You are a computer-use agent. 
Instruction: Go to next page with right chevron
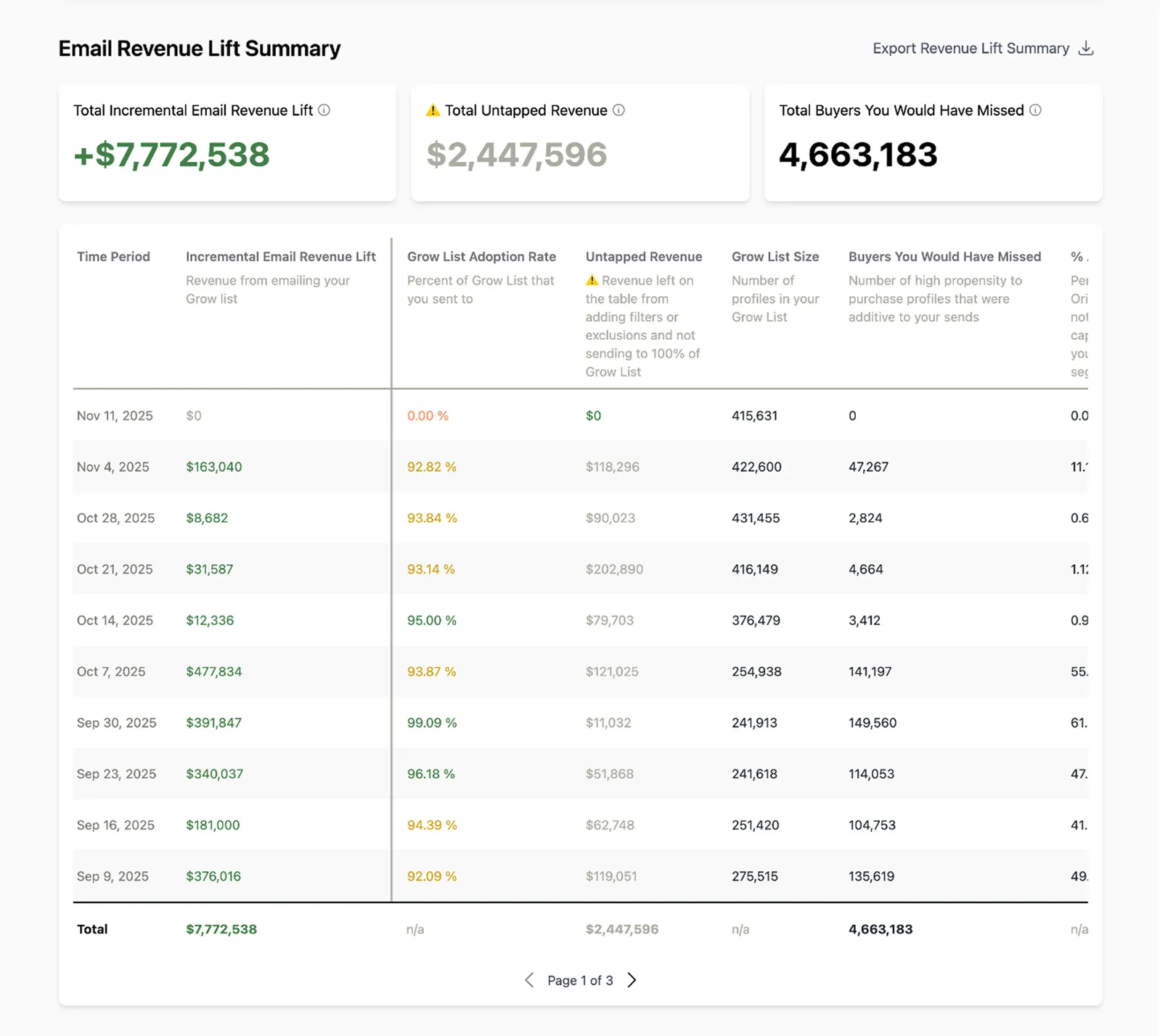point(632,980)
